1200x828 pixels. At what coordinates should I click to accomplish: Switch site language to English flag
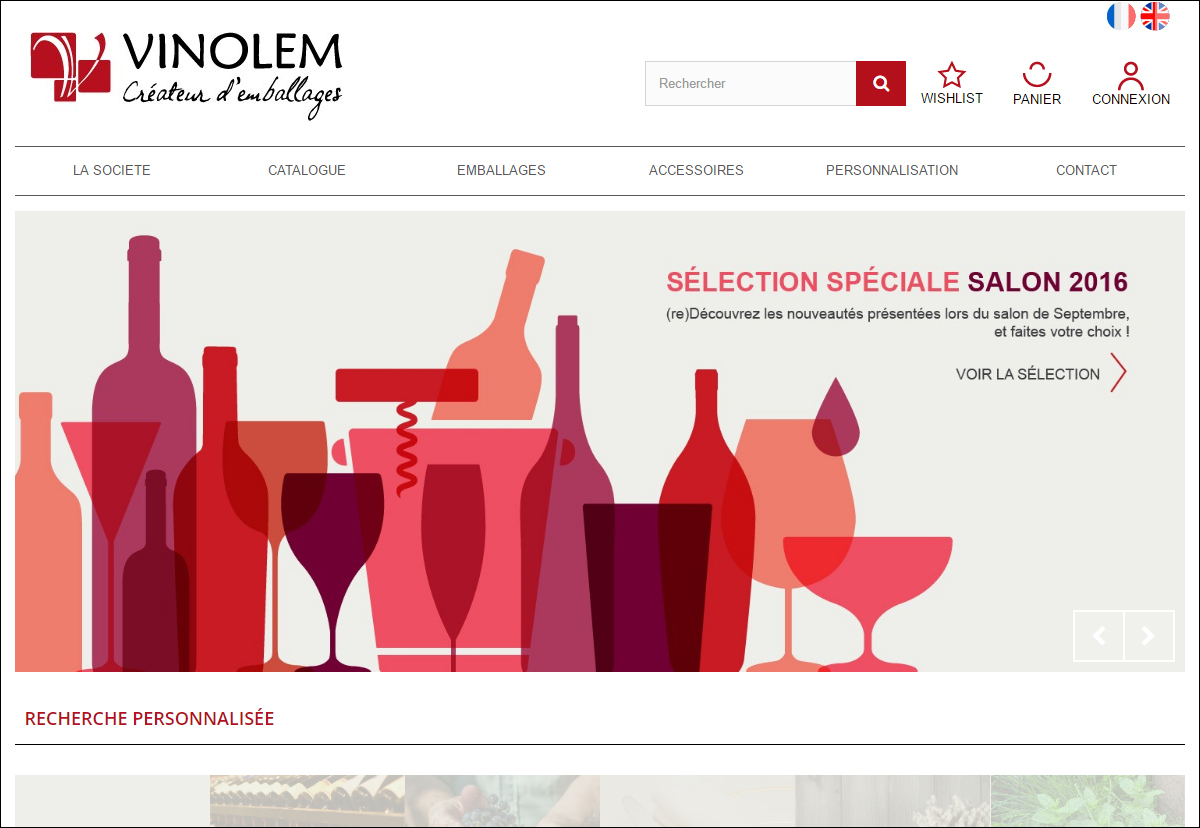pos(1155,16)
